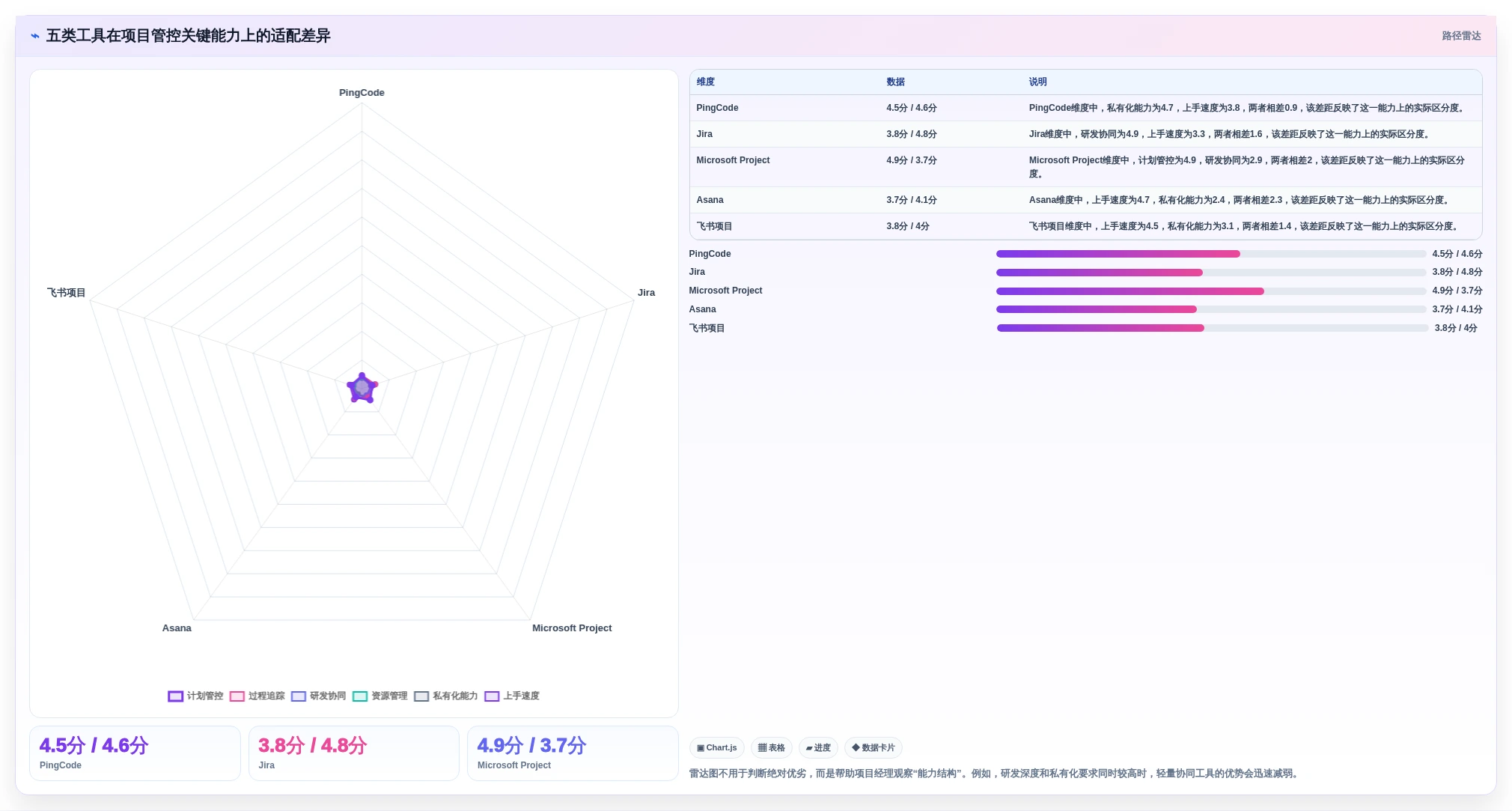1512x811 pixels.
Task: Open the PingCode score card below the chart
Action: click(135, 753)
